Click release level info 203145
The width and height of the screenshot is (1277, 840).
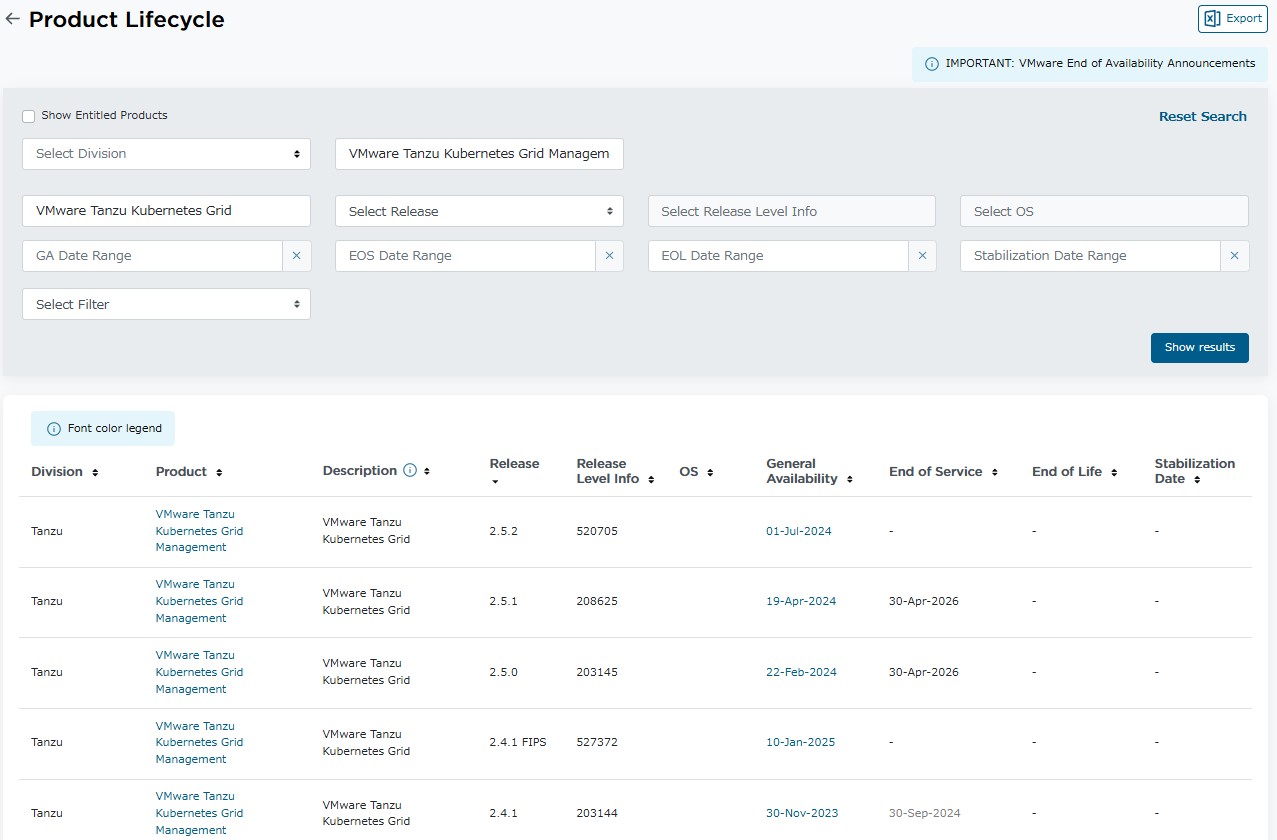click(x=597, y=672)
